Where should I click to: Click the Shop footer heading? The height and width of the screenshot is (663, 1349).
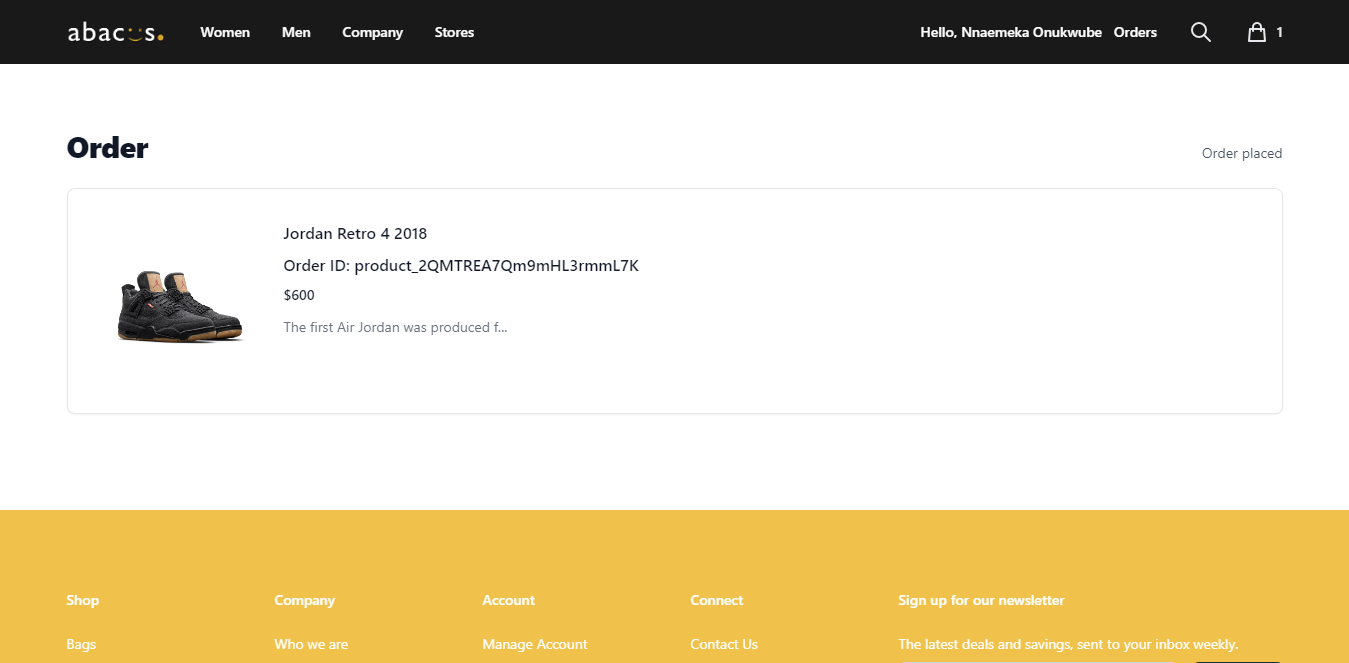83,600
